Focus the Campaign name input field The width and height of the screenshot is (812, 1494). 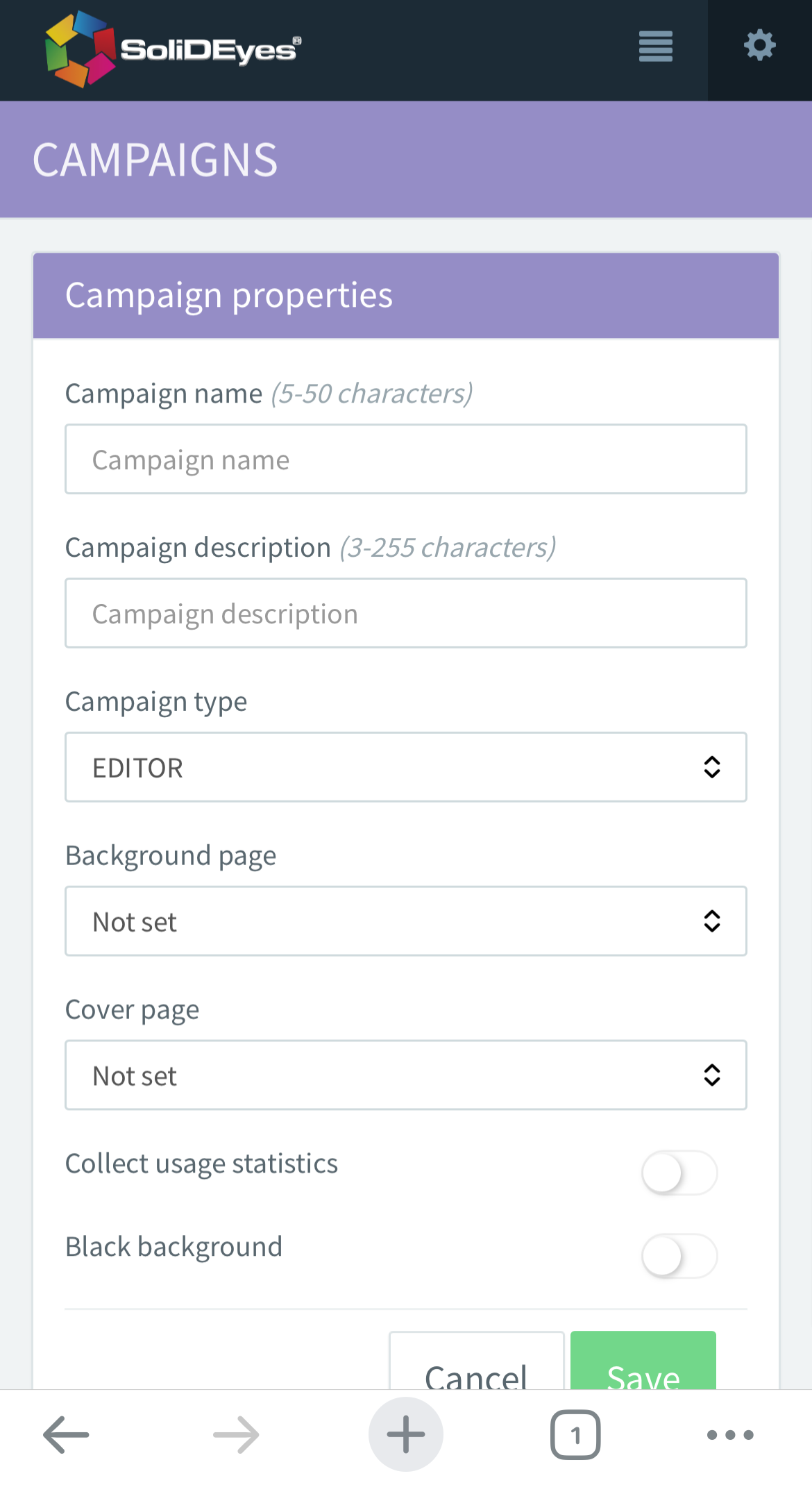click(x=406, y=459)
